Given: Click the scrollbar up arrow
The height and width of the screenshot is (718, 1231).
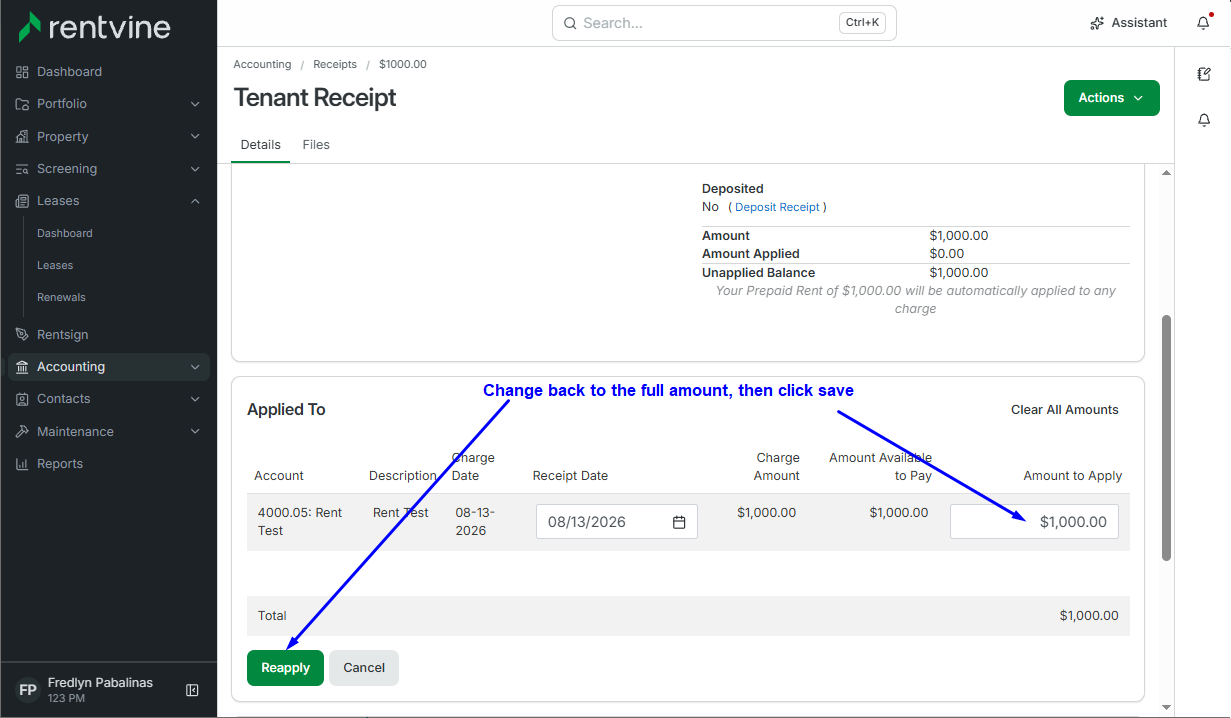Looking at the screenshot, I should (x=1166, y=173).
